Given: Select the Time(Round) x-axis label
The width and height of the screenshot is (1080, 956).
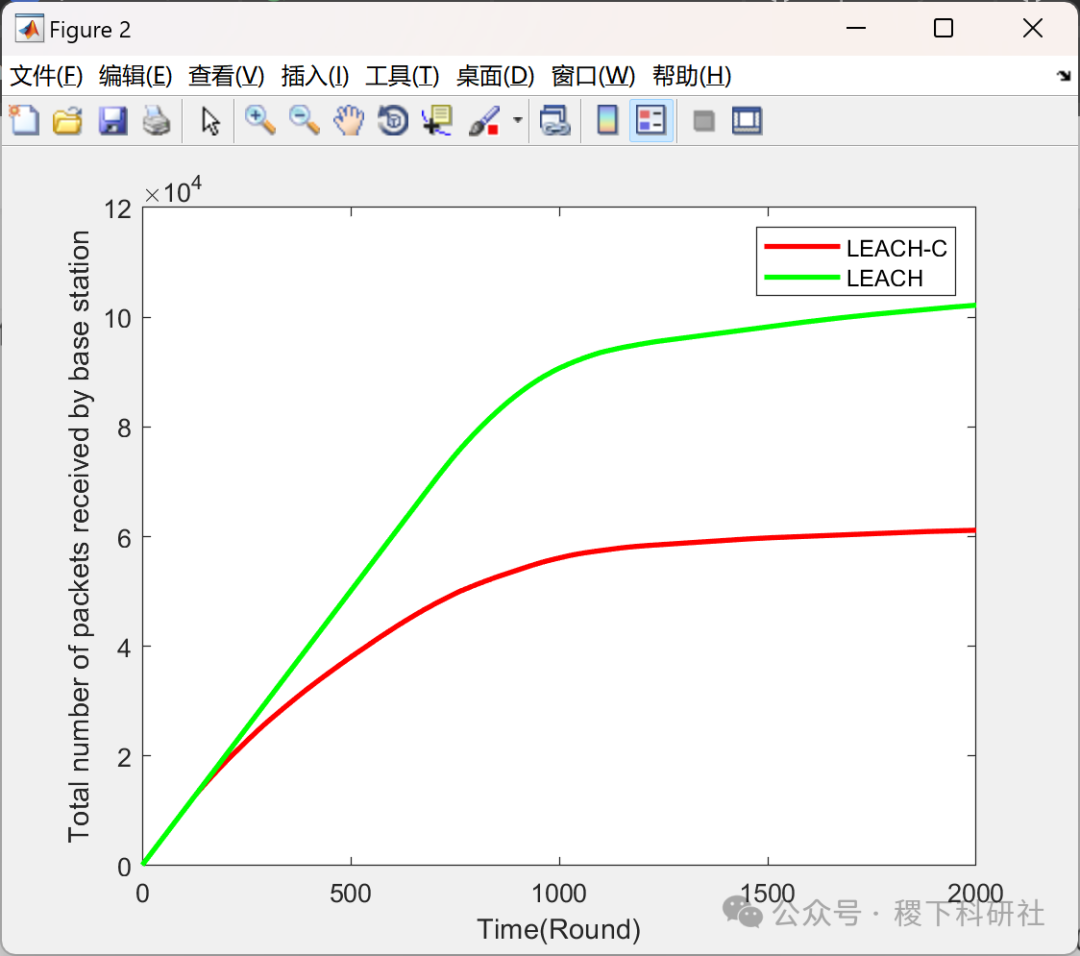Looking at the screenshot, I should [x=559, y=930].
